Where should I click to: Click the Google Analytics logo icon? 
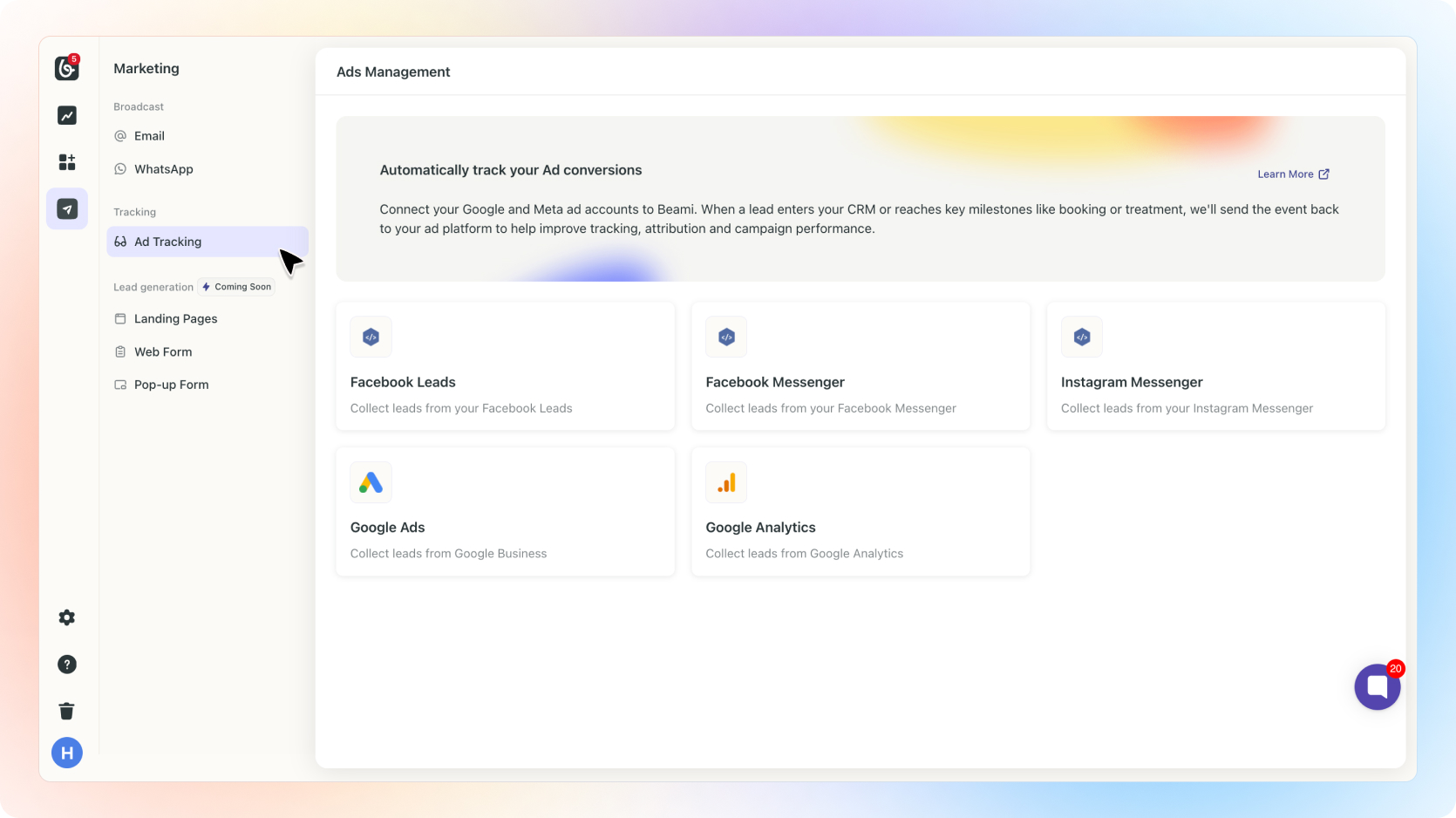(x=726, y=482)
